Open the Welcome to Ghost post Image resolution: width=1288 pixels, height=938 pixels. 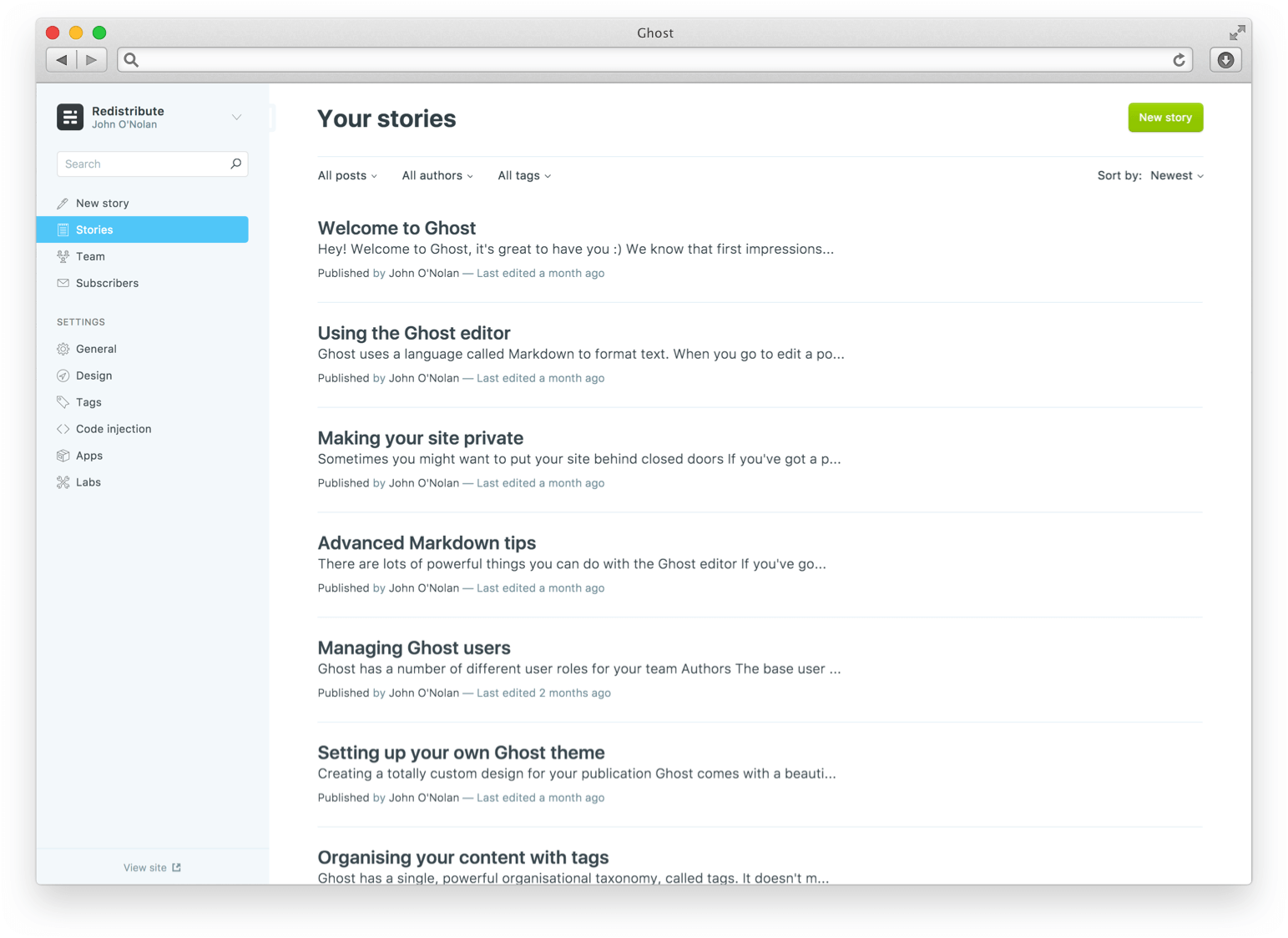click(397, 228)
